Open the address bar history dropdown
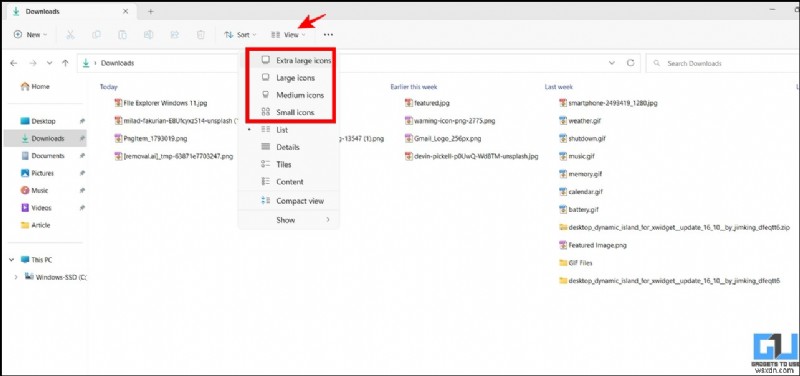800x376 pixels. point(612,63)
